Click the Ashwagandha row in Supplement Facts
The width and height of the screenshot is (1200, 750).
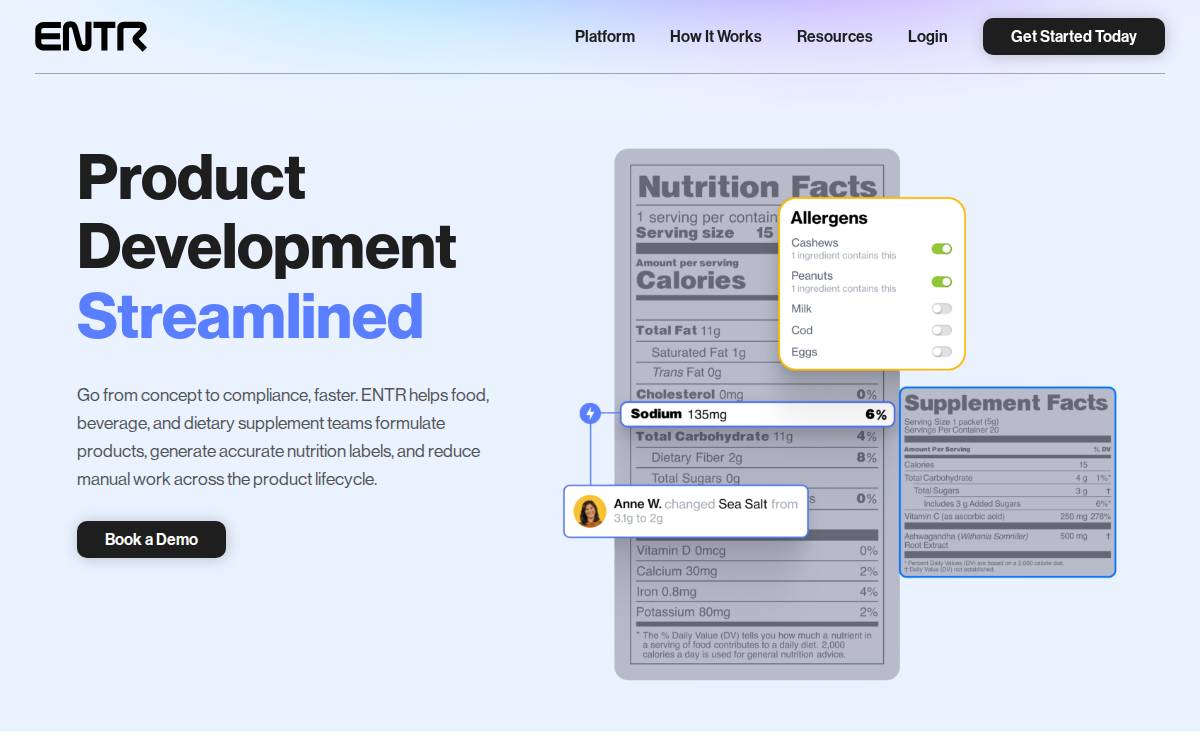(x=1007, y=540)
